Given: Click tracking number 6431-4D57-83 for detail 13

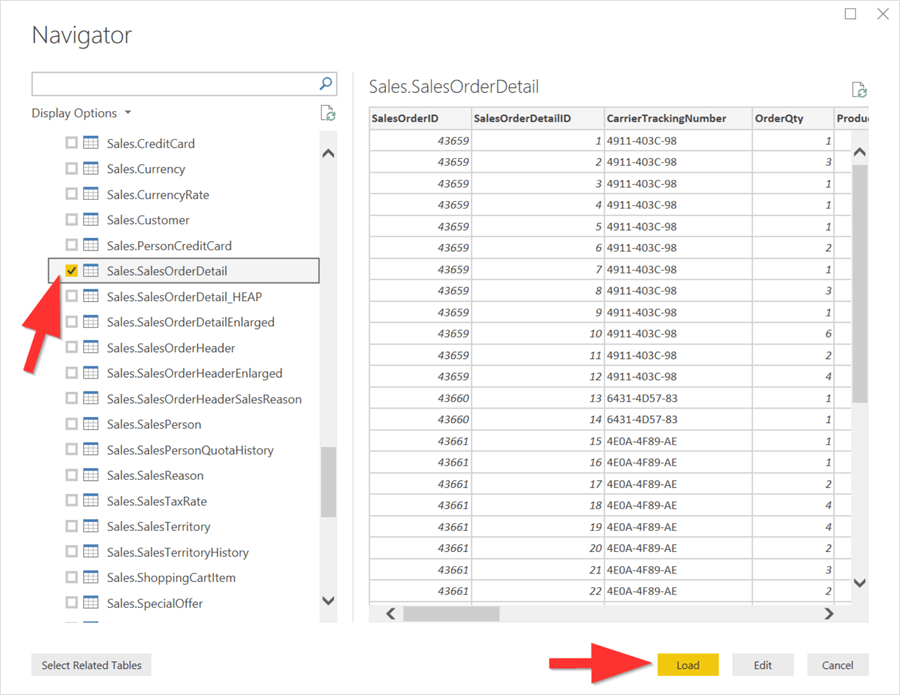Looking at the screenshot, I should tap(642, 398).
